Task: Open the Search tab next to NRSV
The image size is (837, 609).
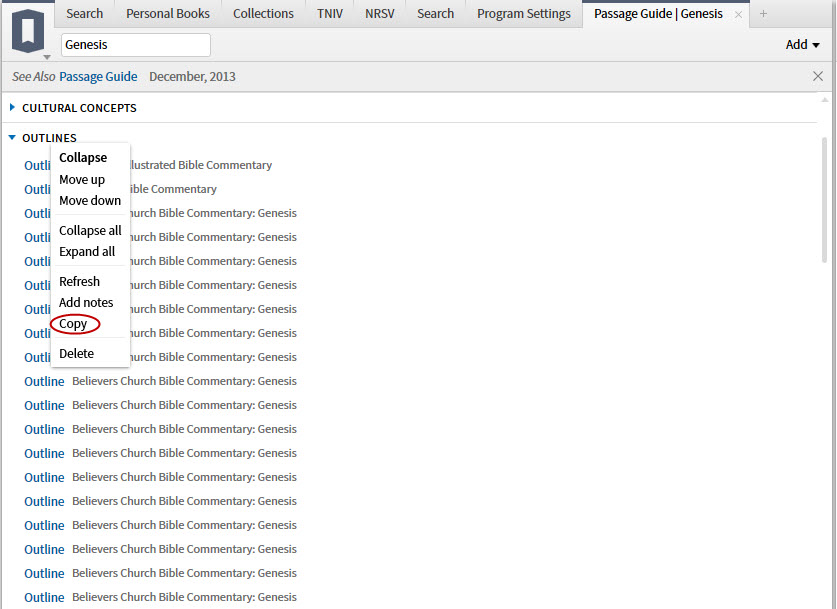Action: [x=436, y=14]
